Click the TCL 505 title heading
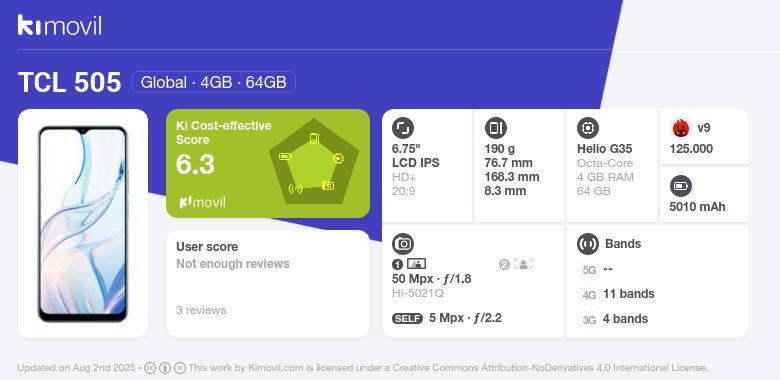780x380 pixels. (x=70, y=82)
